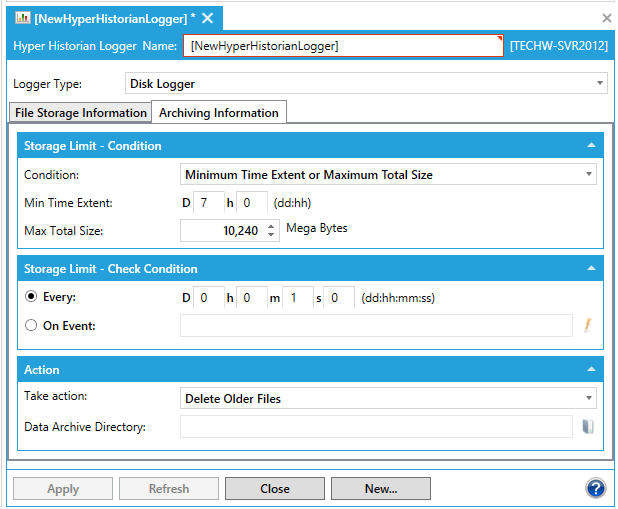Image resolution: width=618 pixels, height=509 pixels.
Task: Click the On Event lightning bolt icon
Action: (588, 325)
